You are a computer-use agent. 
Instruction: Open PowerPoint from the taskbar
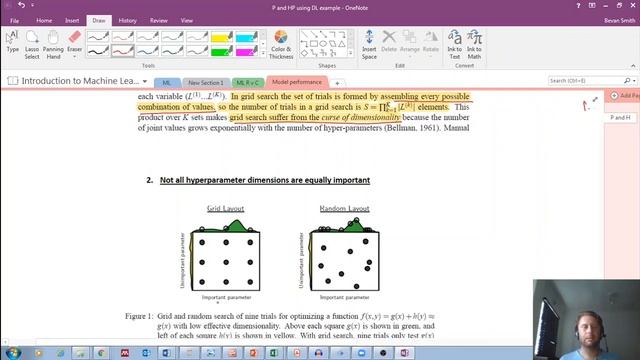253,353
